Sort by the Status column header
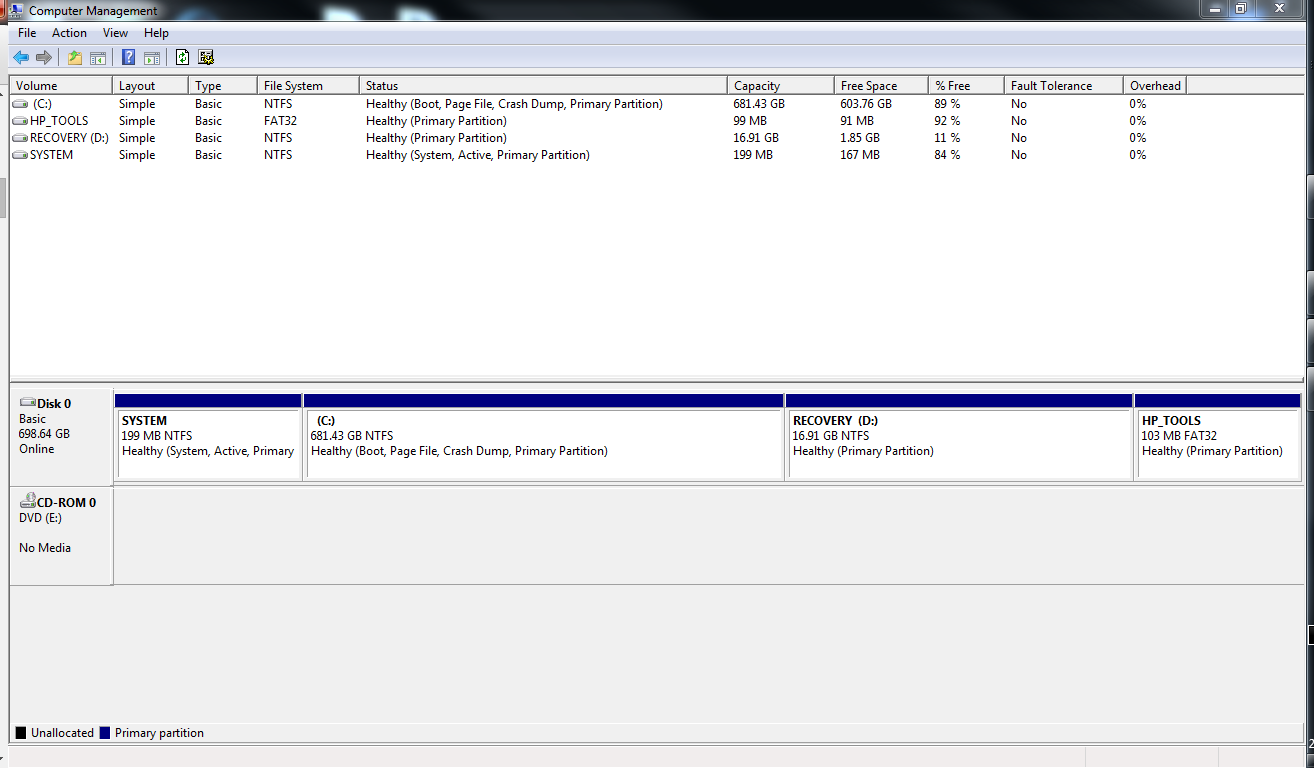Viewport: 1314px width, 768px height. 542,86
